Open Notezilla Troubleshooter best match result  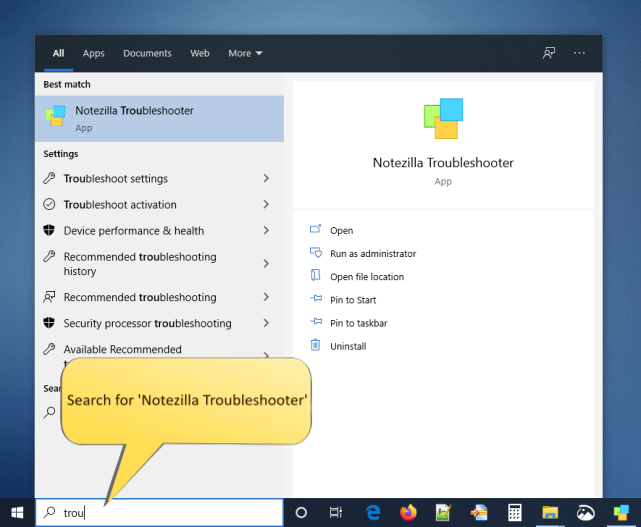click(159, 119)
